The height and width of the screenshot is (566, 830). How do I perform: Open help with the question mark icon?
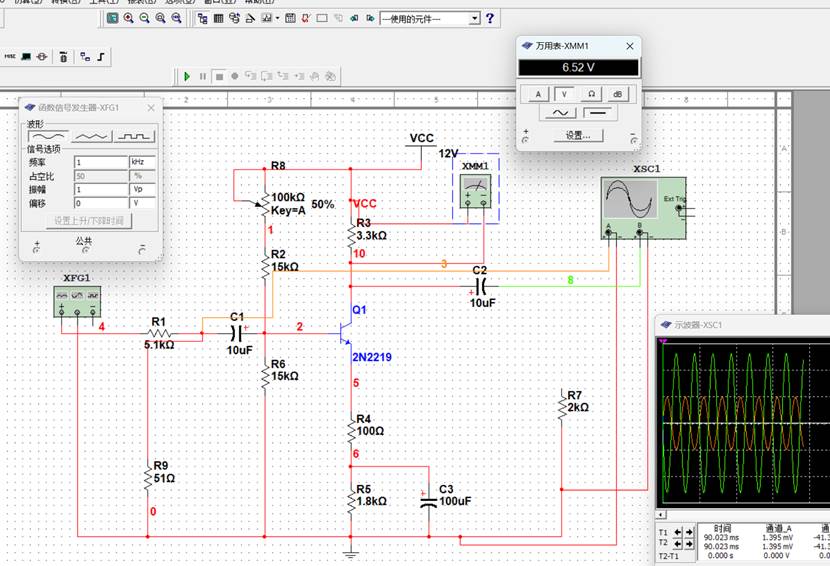[490, 19]
